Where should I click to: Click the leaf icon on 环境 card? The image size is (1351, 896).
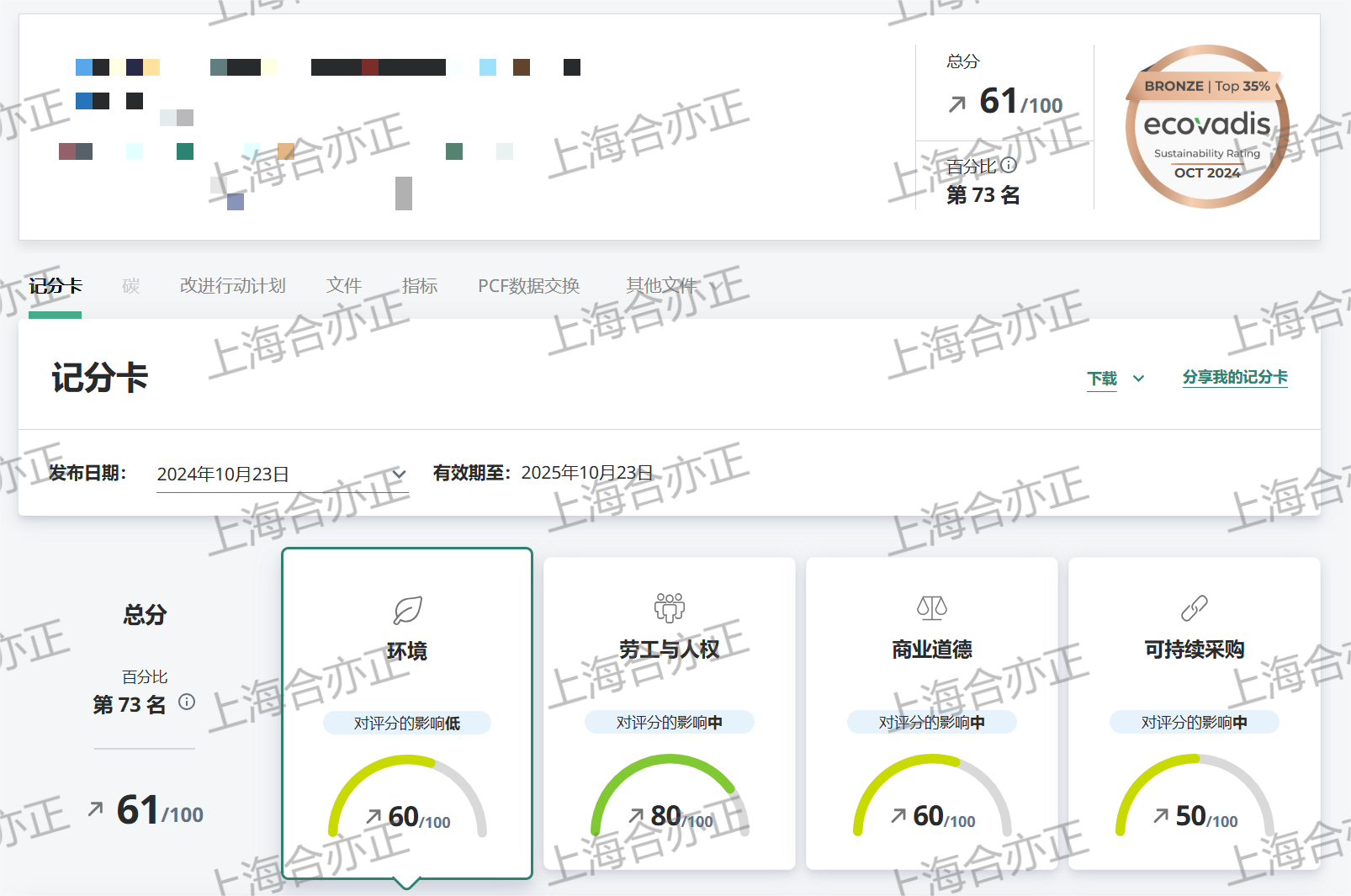point(407,610)
